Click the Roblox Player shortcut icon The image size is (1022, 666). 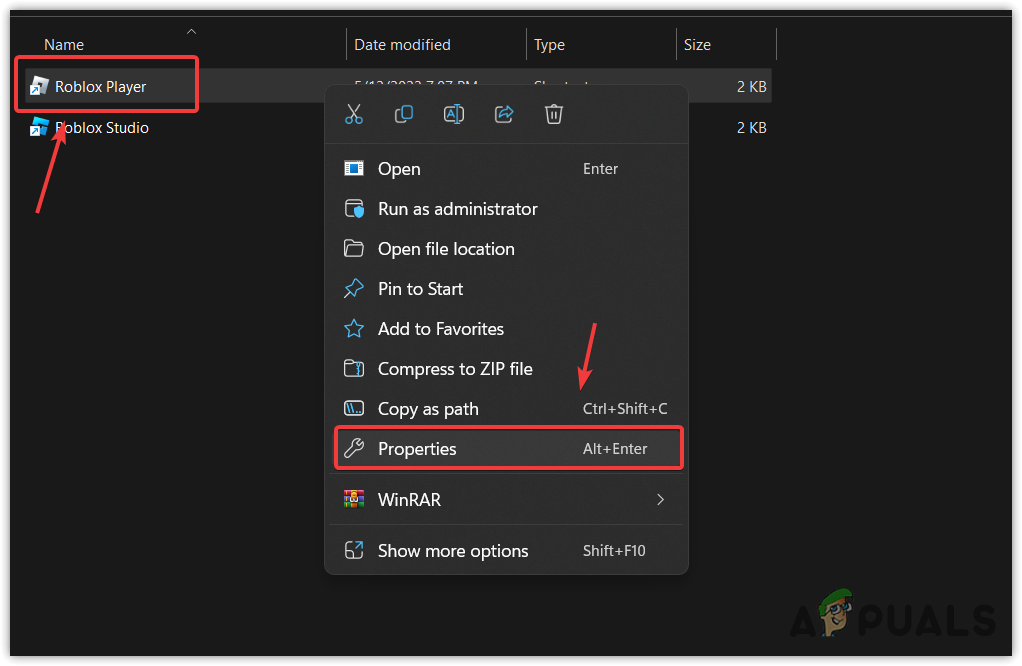click(x=39, y=86)
